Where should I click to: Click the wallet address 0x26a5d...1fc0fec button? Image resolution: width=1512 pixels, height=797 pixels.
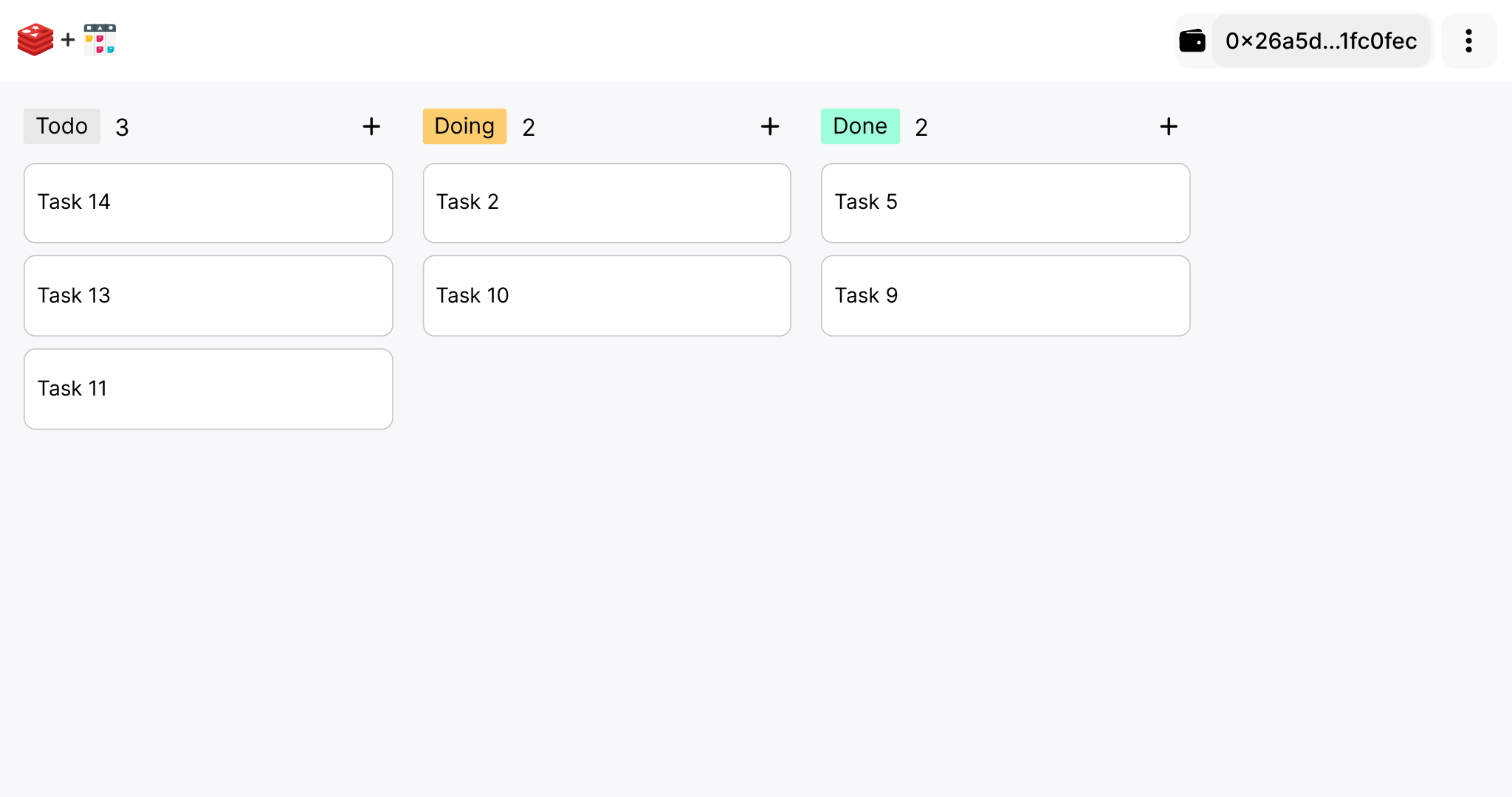coord(1321,41)
